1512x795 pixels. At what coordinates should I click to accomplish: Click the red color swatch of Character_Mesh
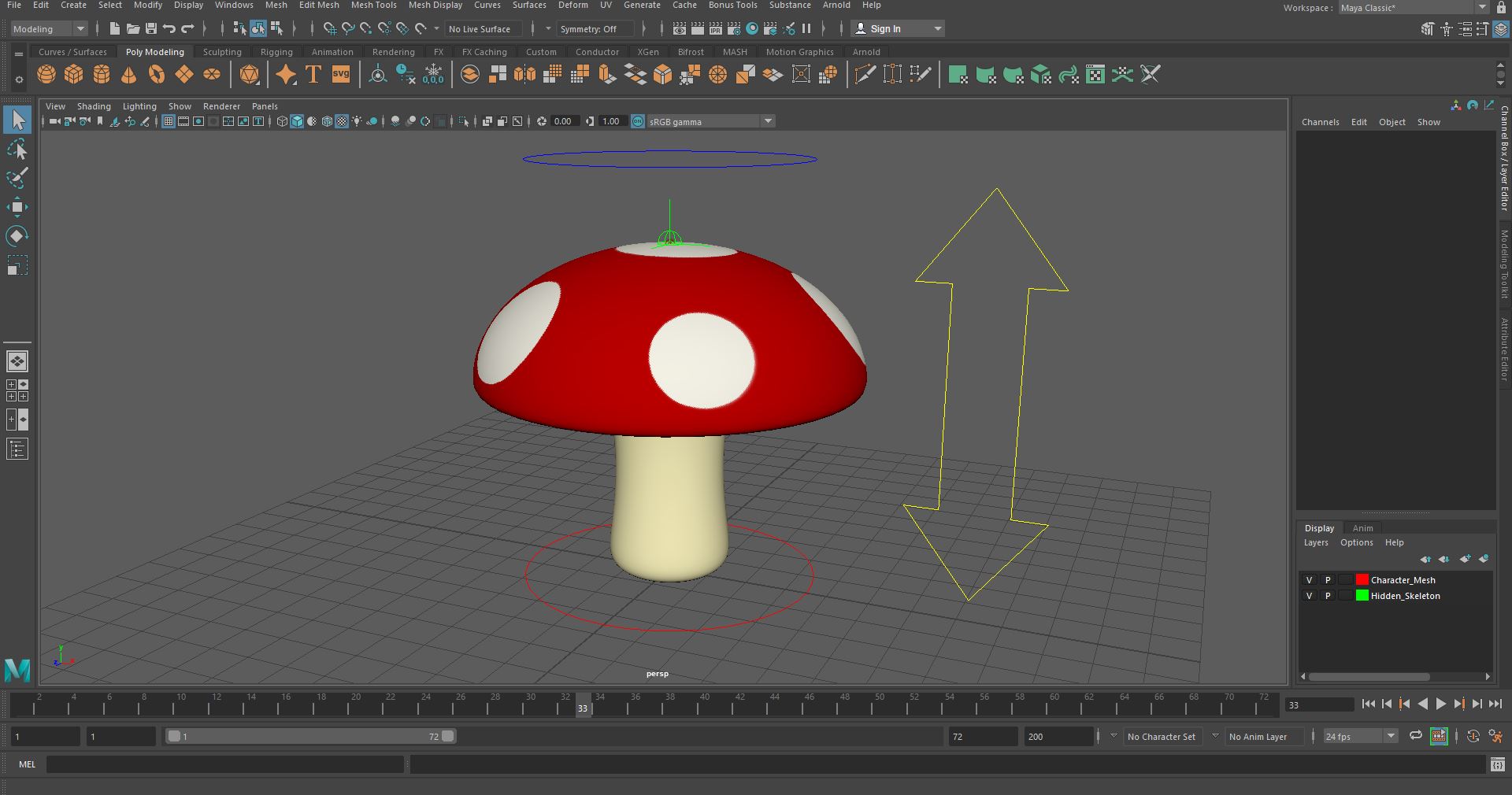click(1362, 580)
